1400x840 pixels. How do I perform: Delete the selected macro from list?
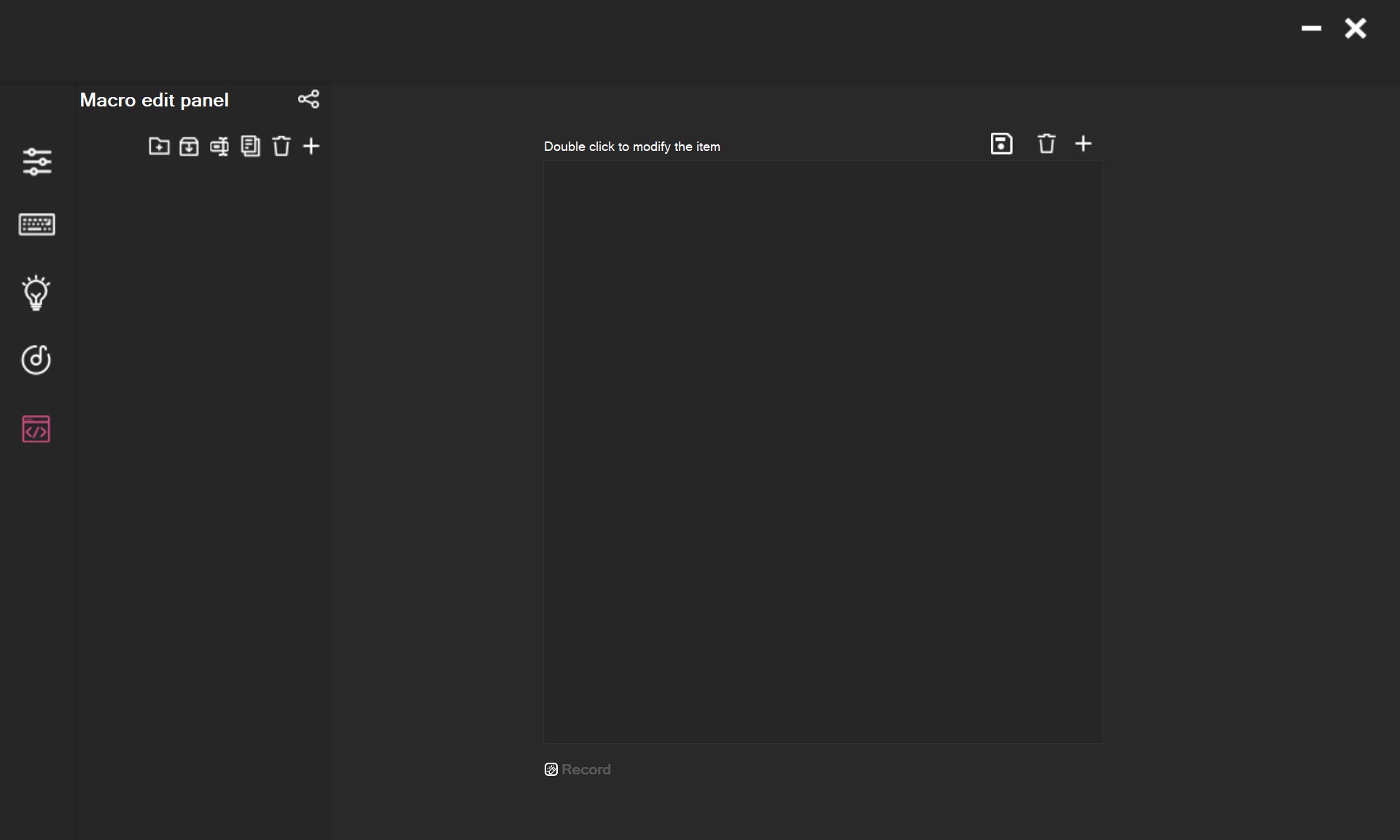[281, 146]
